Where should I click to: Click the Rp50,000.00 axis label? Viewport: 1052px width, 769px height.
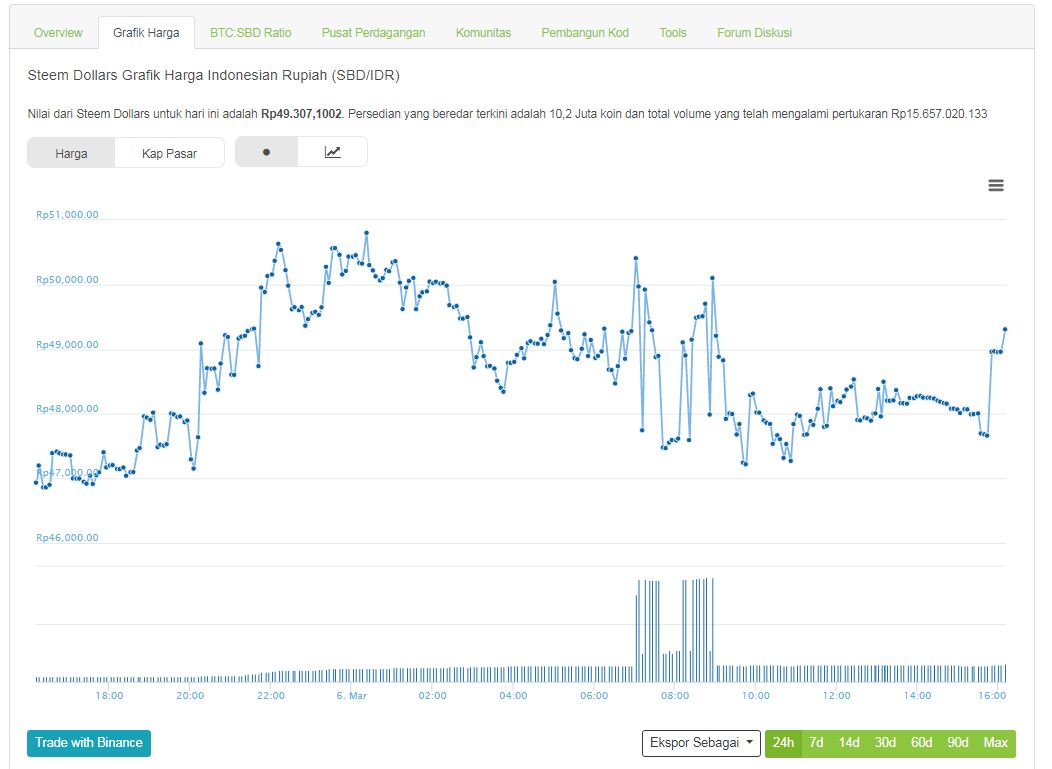click(67, 280)
